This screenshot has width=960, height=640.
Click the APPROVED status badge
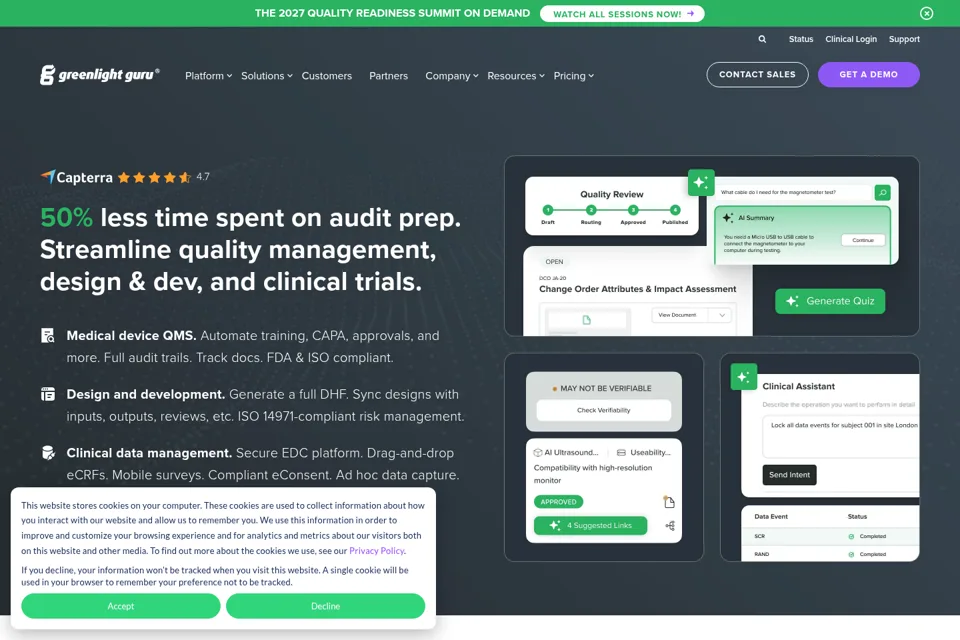(558, 502)
